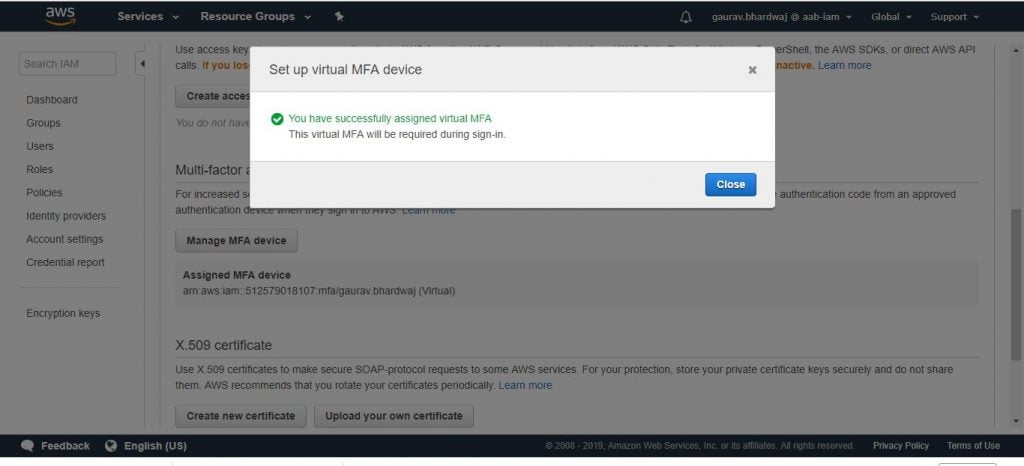Click the pin shortcut icon in navbar
Image resolution: width=1024 pixels, height=466 pixels.
pyautogui.click(x=339, y=17)
